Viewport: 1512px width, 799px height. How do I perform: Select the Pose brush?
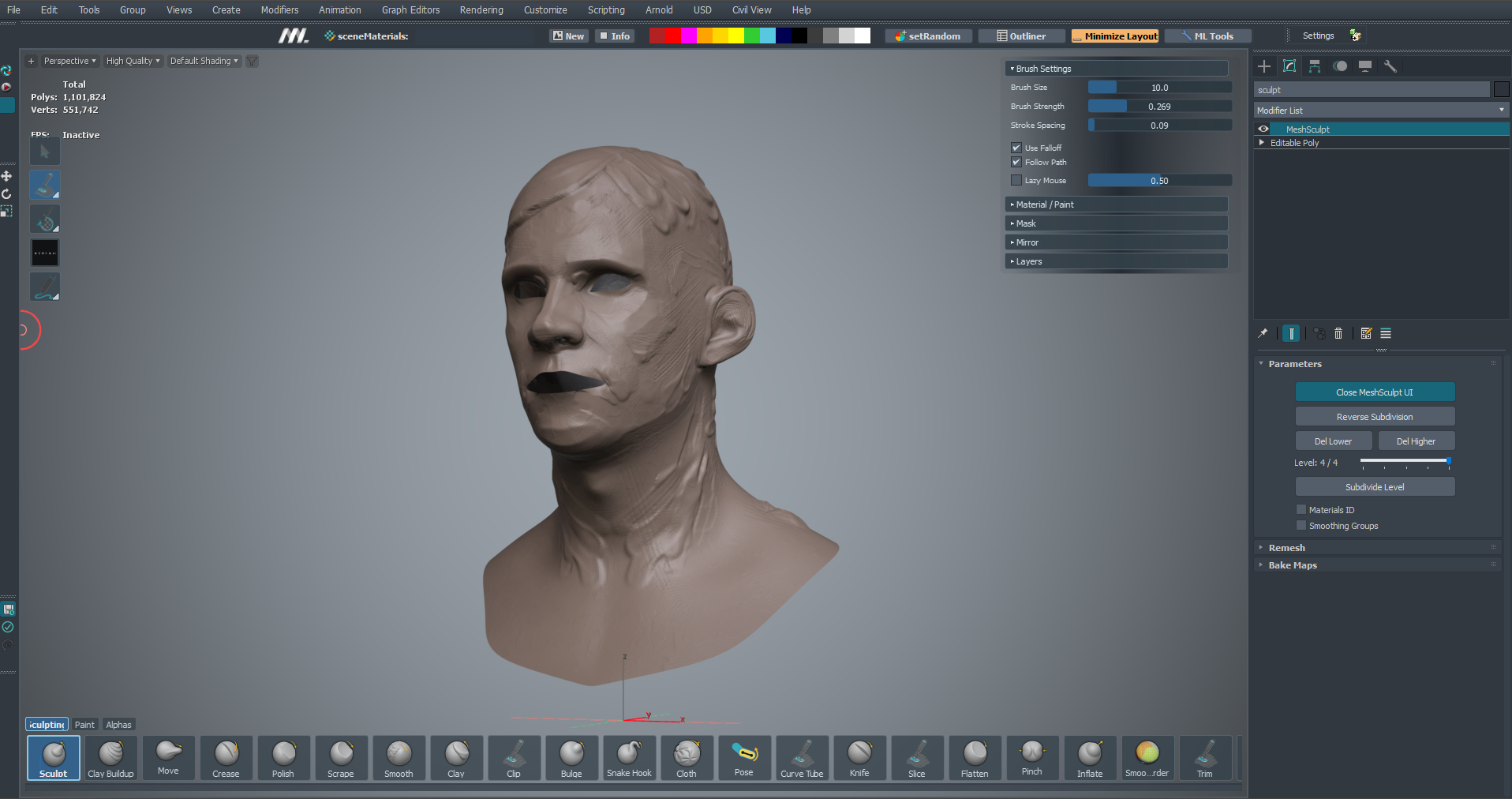(x=744, y=758)
